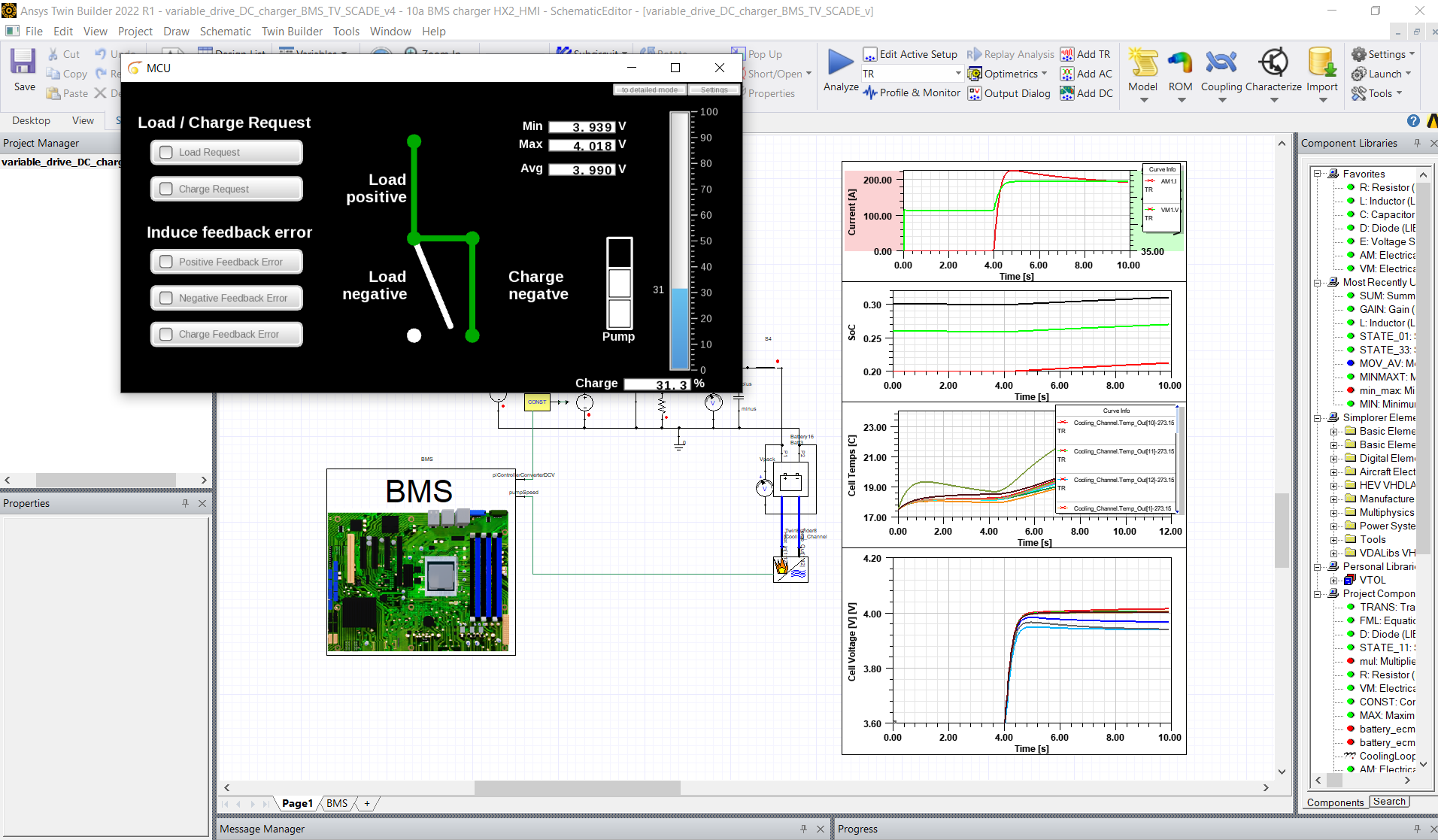
Task: Toggle the Charge Feedback Error checkbox
Action: [165, 334]
